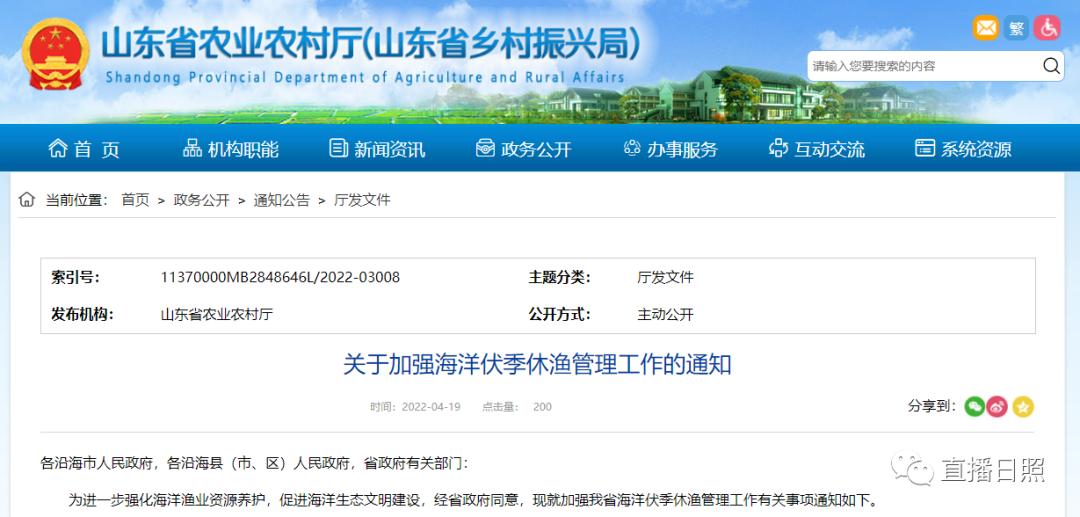
Task: Click the 机构职能 organization chart icon
Action: [x=192, y=148]
